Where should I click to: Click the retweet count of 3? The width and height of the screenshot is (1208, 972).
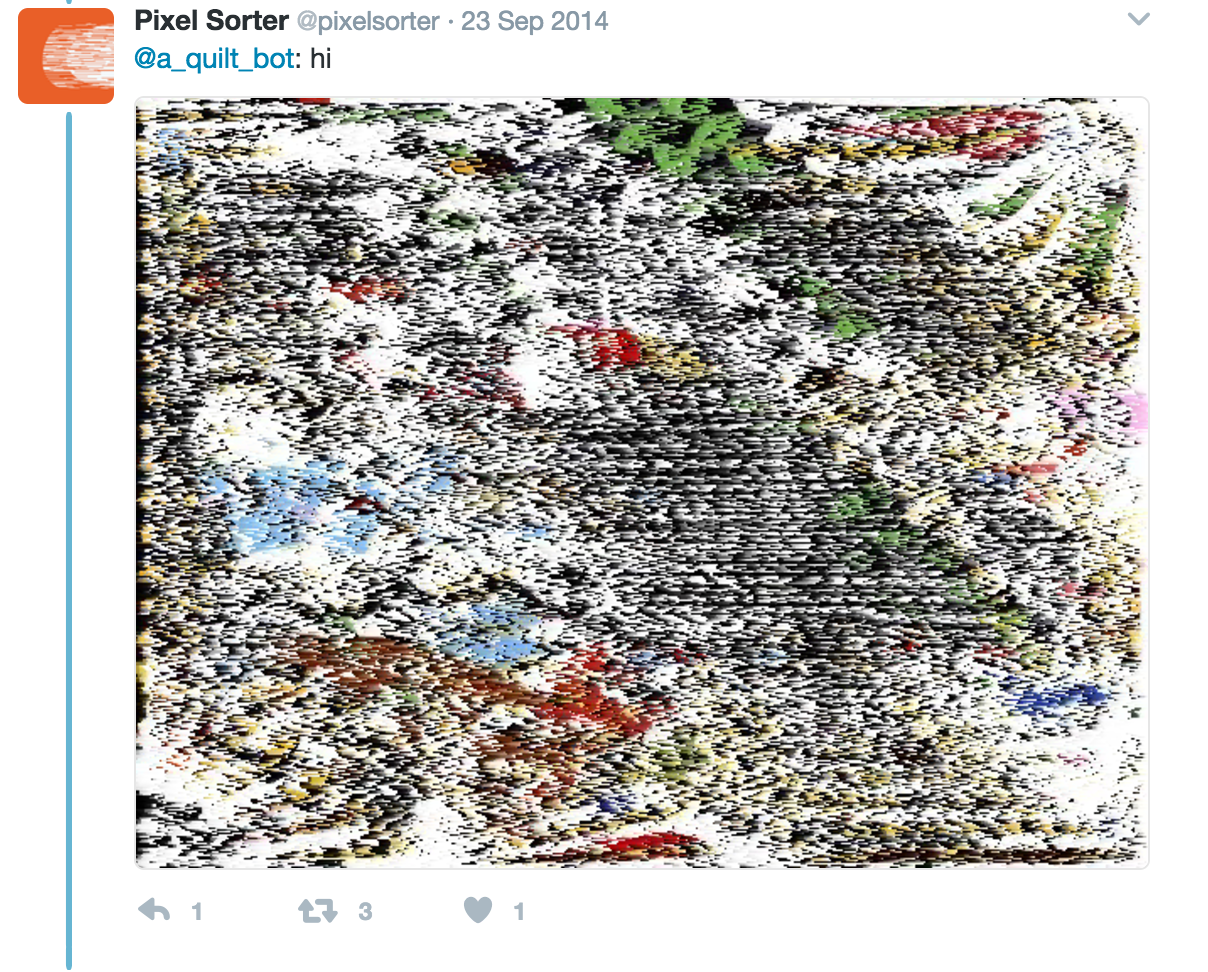(365, 911)
